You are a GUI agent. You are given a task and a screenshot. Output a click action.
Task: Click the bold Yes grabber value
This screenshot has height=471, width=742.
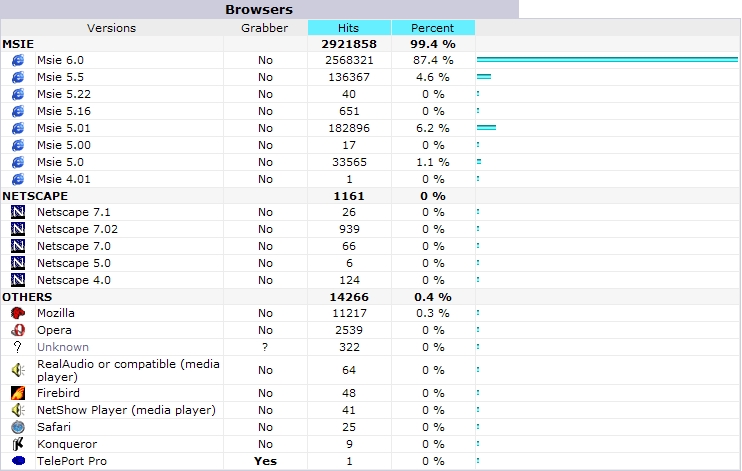[265, 461]
